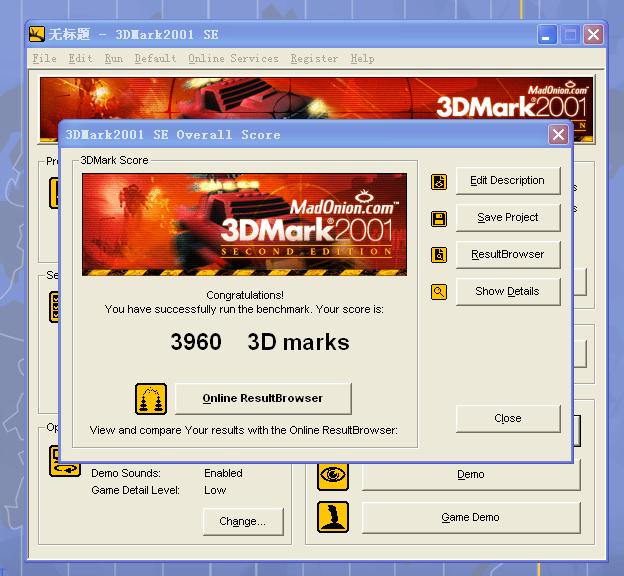Click the document icon beside the ResultBrowser button
The image size is (624, 576).
439,255
